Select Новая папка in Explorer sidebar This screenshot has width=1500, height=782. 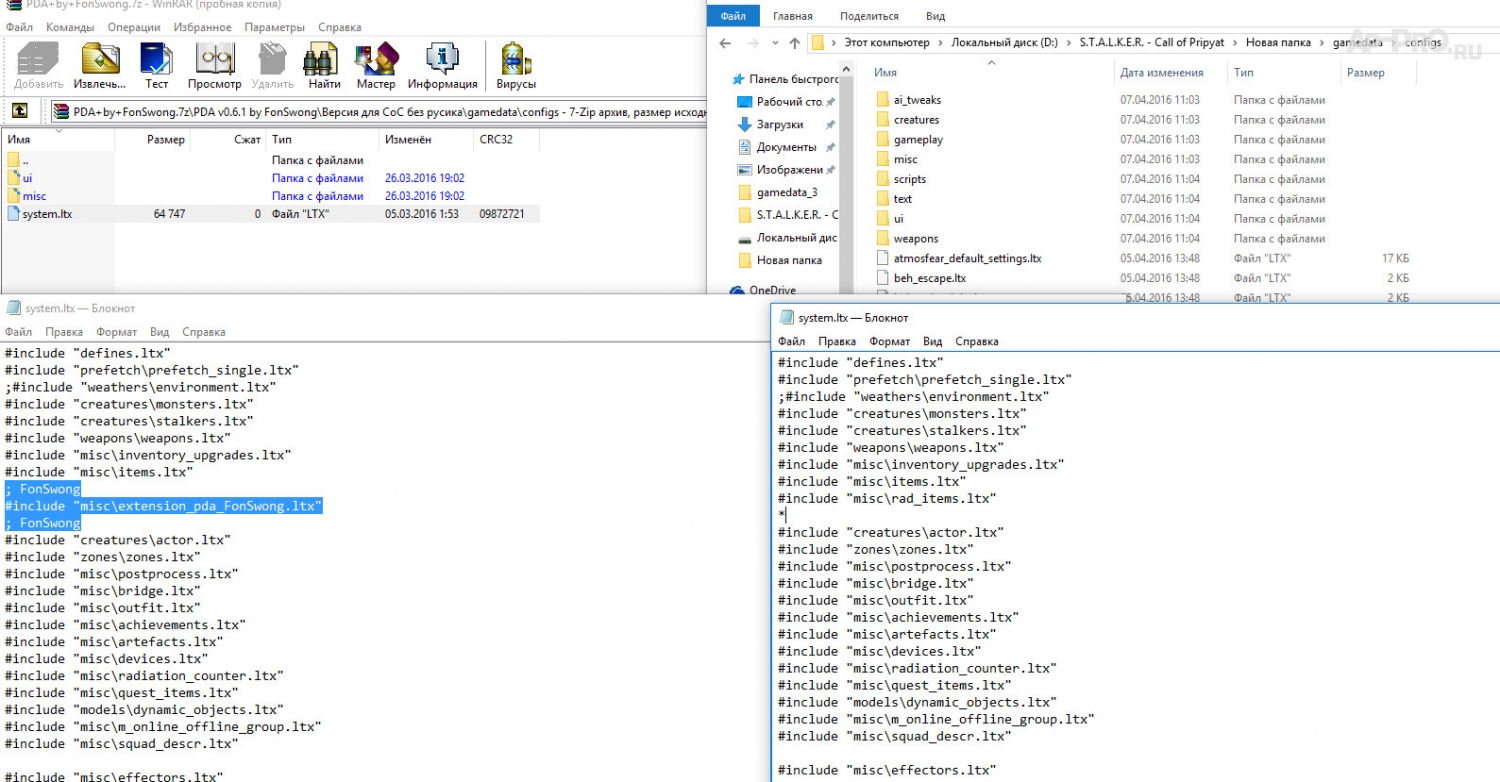tap(780, 260)
